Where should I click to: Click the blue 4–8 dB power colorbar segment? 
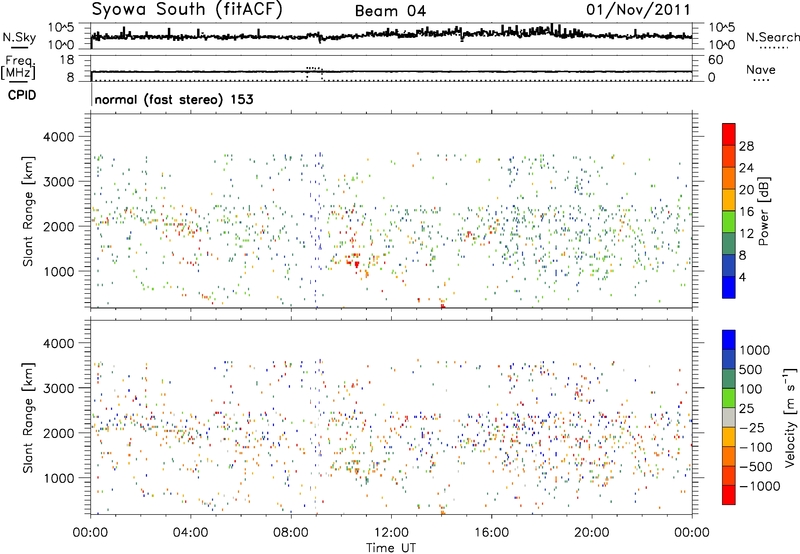pos(729,266)
